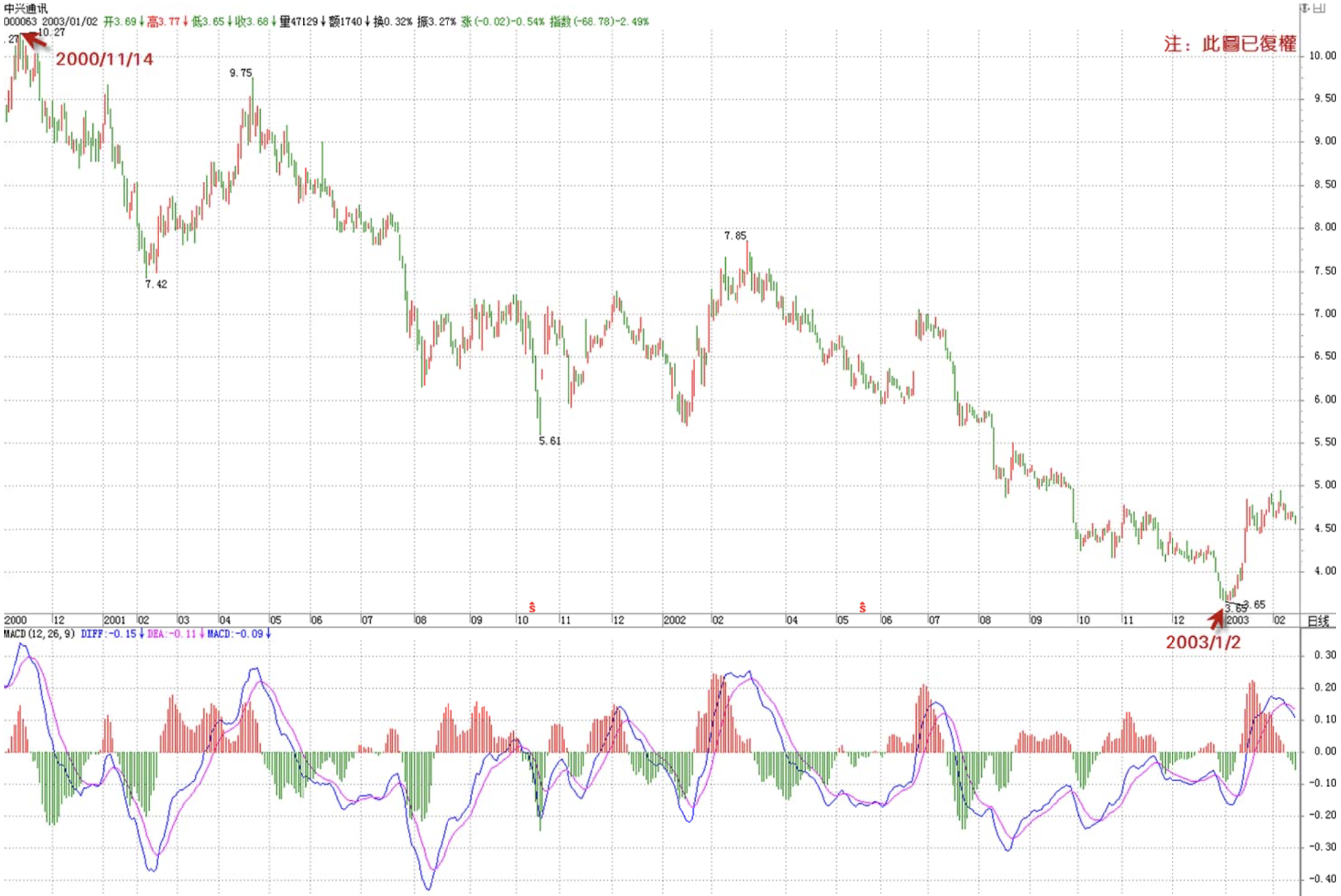Click the chart layout icon top-right
Image resolution: width=1341 pixels, height=896 pixels.
(1318, 8)
